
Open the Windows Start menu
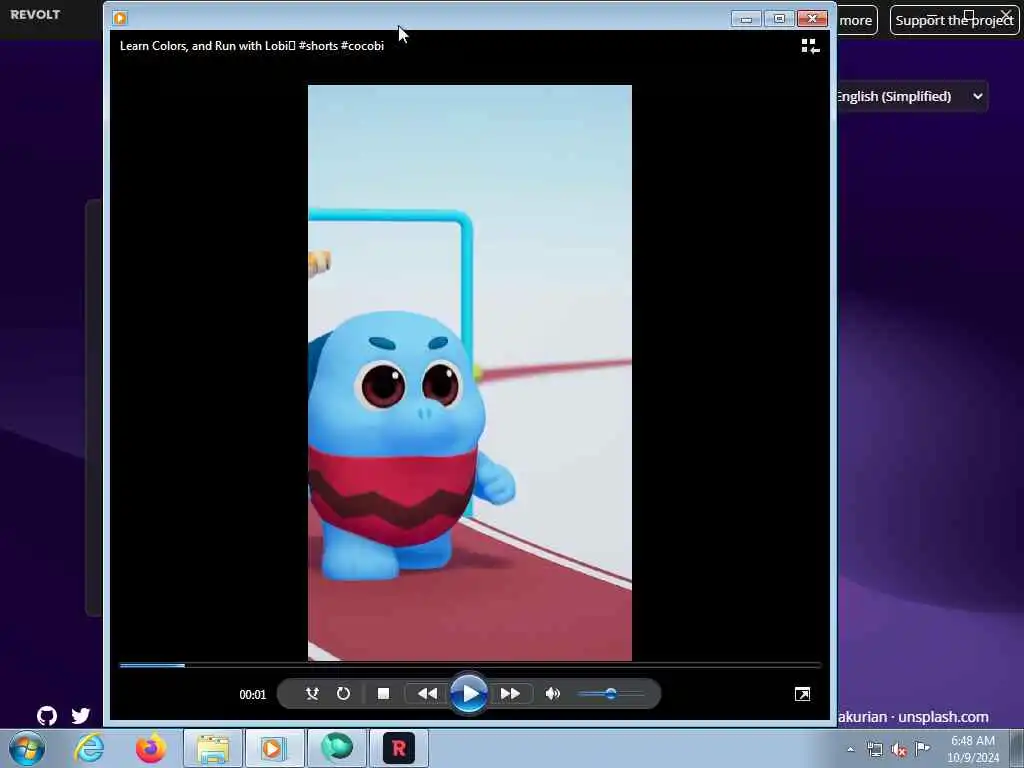(27, 748)
